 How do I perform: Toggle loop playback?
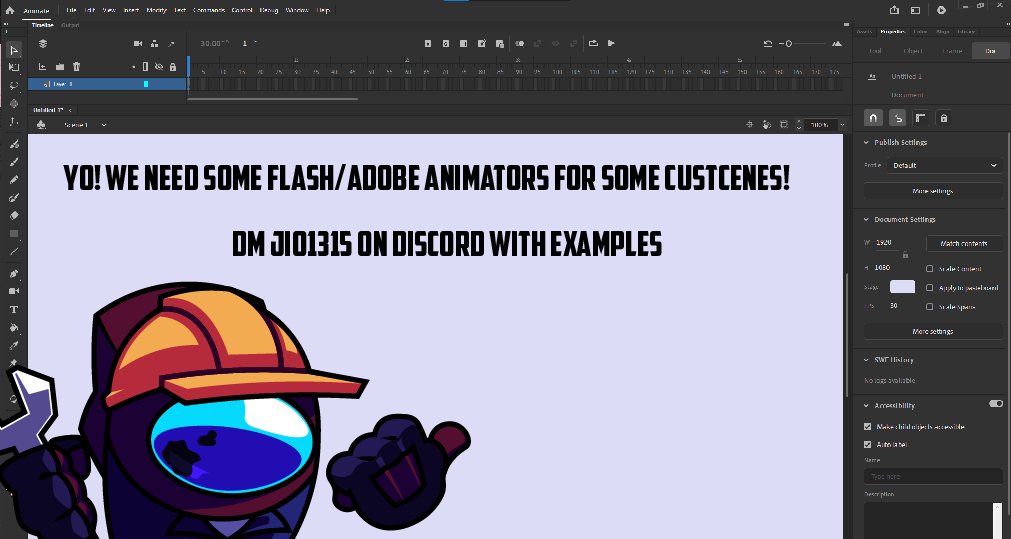click(593, 43)
